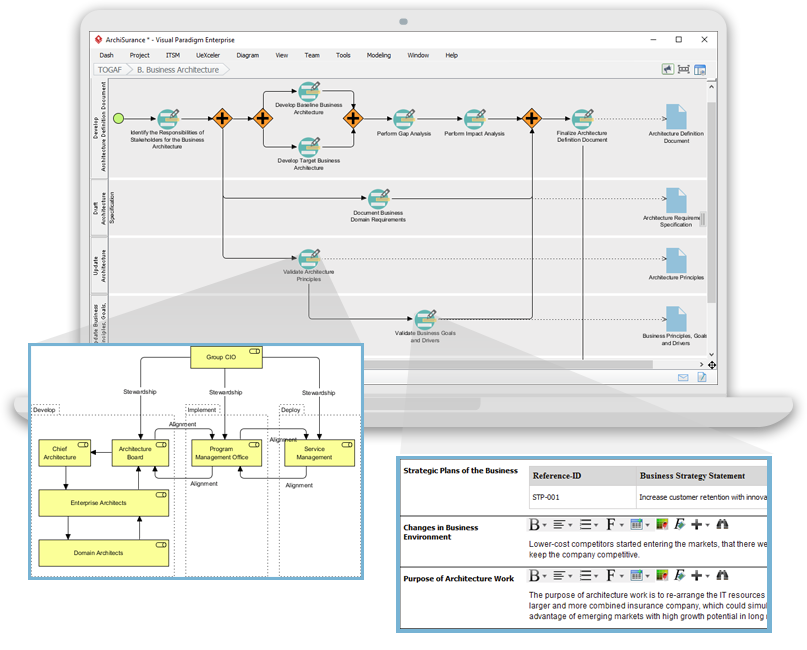Open the paragraph alignment dropdown
Screen dimensions: 807x650
(x=570, y=525)
